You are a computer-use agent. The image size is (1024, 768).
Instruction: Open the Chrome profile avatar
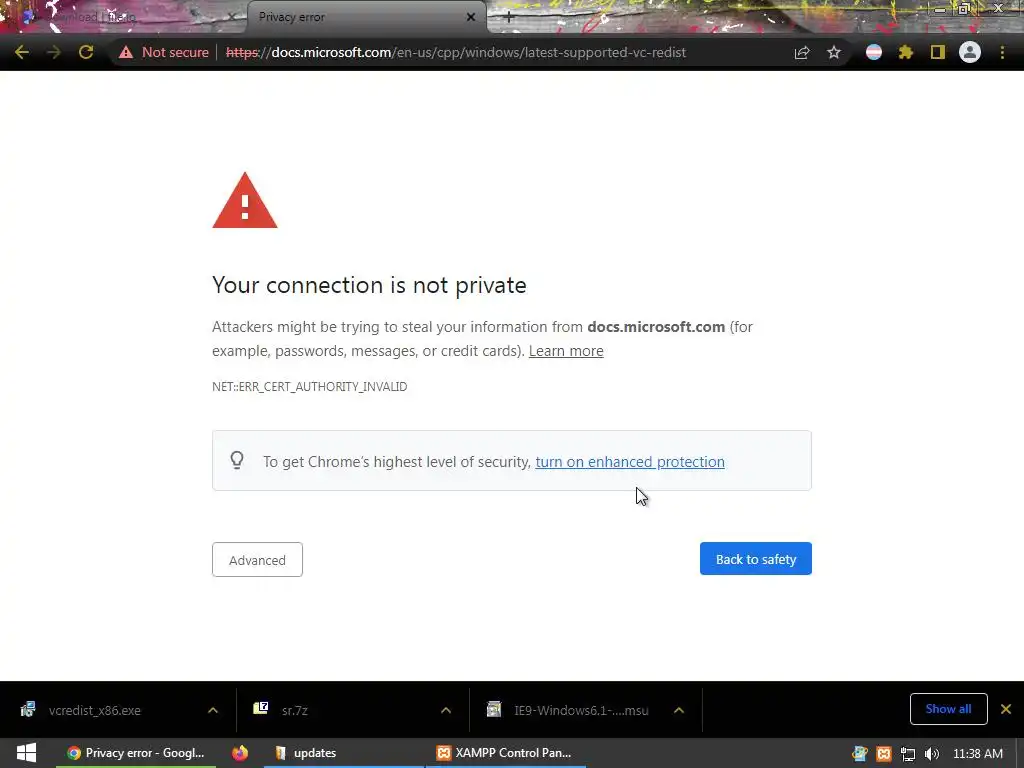click(x=970, y=52)
